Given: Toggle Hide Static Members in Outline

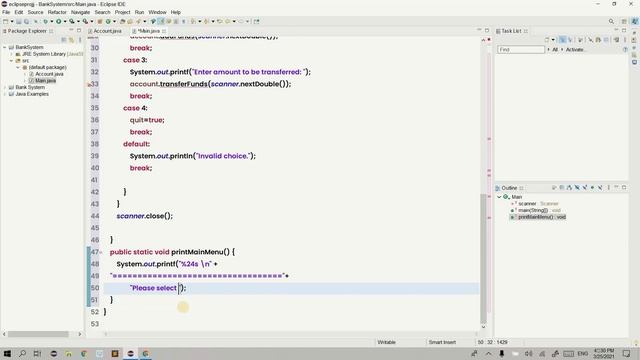Looking at the screenshot, I should pos(585,188).
